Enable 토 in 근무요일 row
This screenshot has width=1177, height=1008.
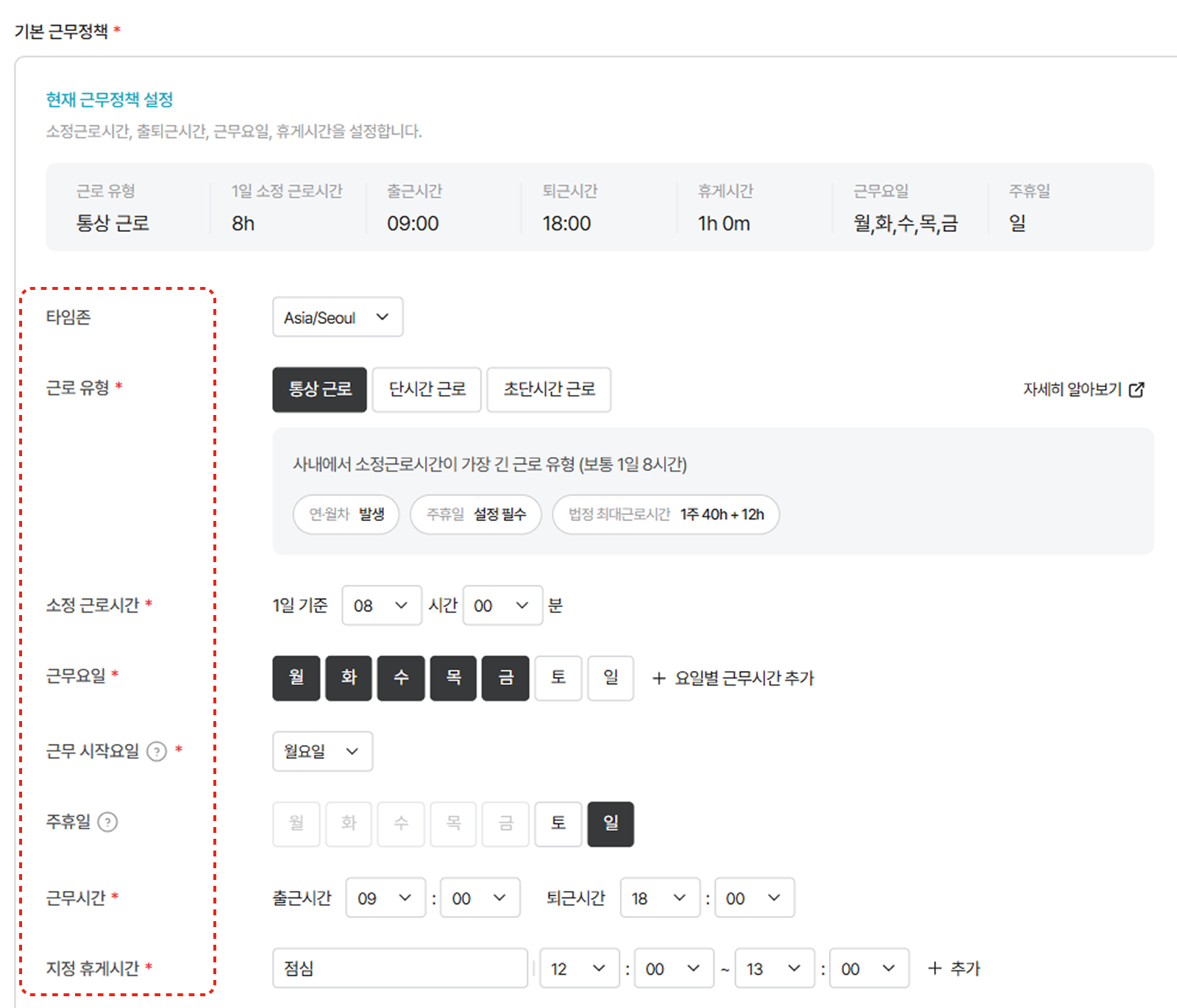pos(558,678)
